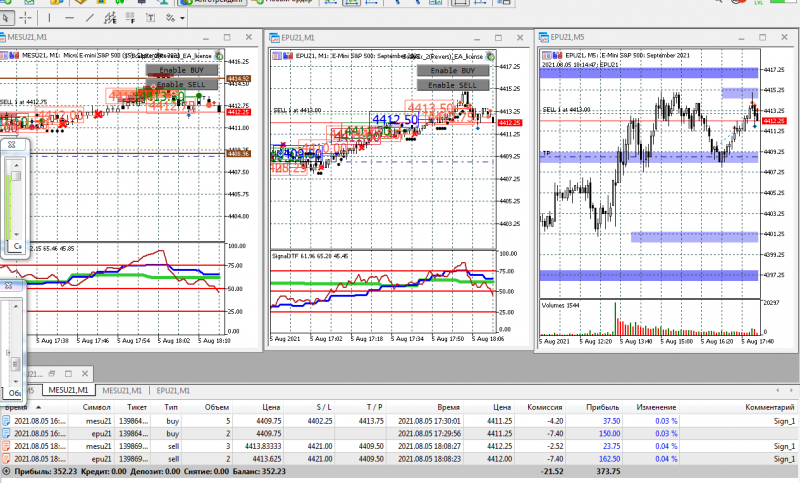This screenshot has height=483, width=800.
Task: Maximize the EPU21,M1 chart window
Action: pos(498,38)
